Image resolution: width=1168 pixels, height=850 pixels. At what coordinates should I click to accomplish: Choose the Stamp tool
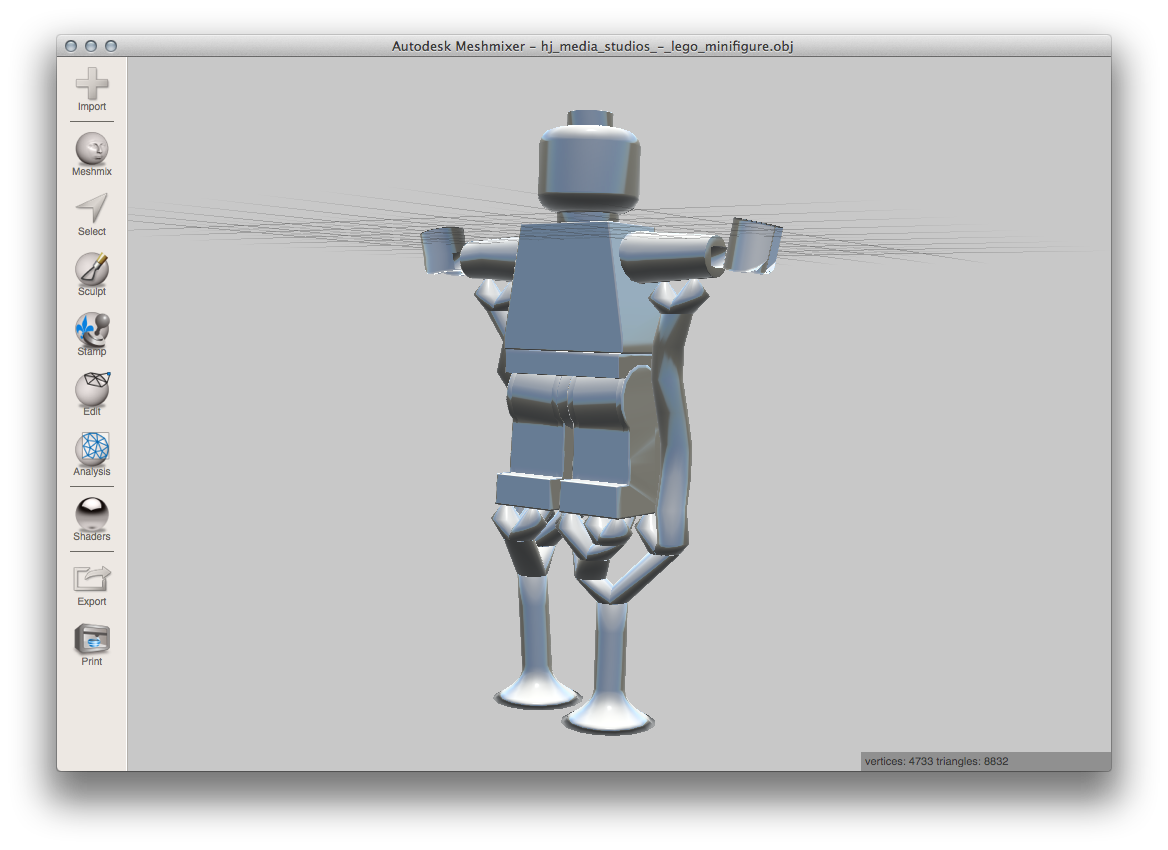point(91,330)
